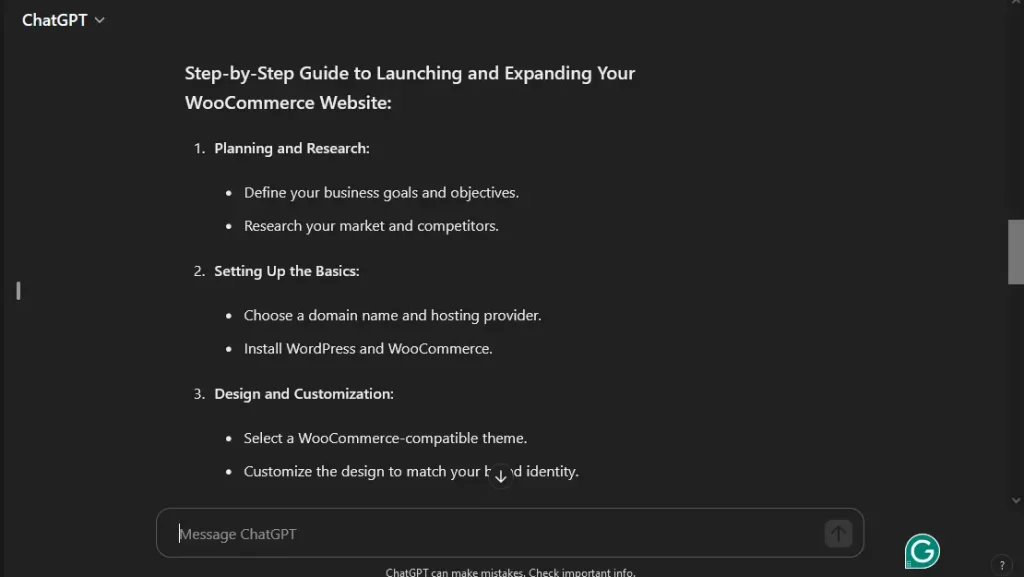
Task: Toggle the sidebar using the left edge handle
Action: 18,291
